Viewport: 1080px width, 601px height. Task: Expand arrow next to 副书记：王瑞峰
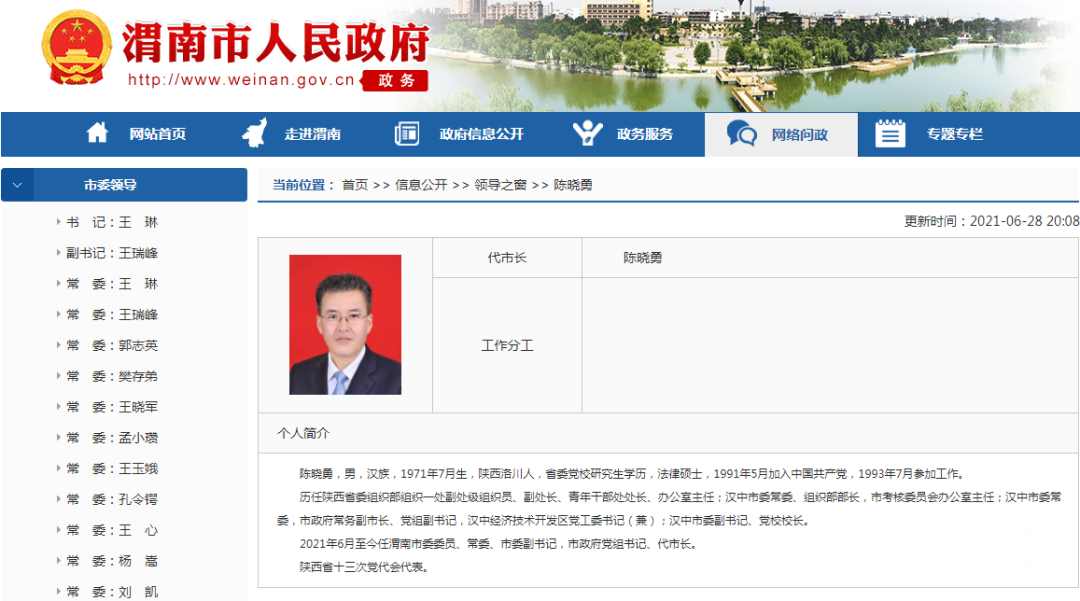tap(58, 253)
